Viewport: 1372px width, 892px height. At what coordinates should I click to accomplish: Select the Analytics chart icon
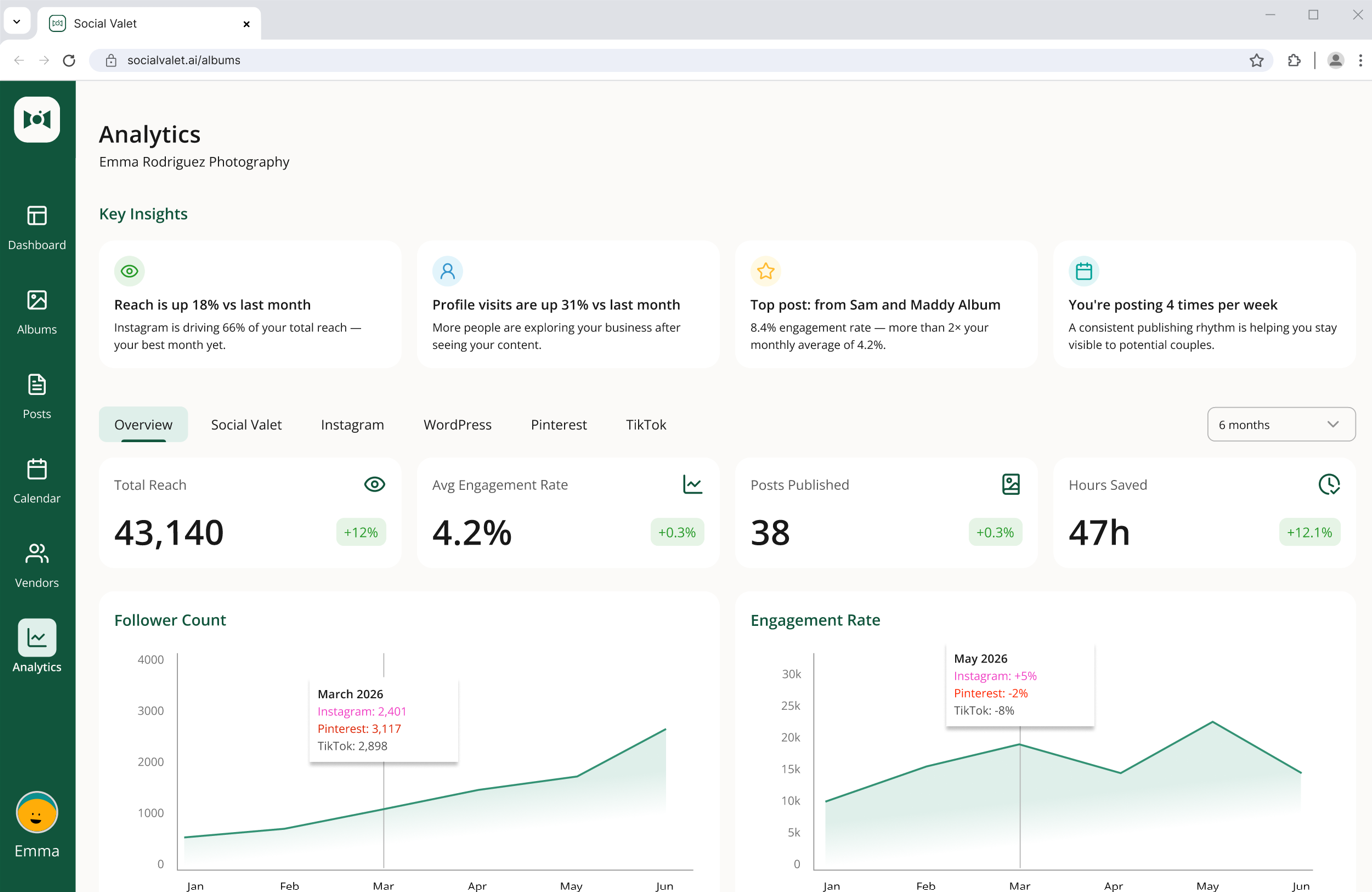click(37, 637)
